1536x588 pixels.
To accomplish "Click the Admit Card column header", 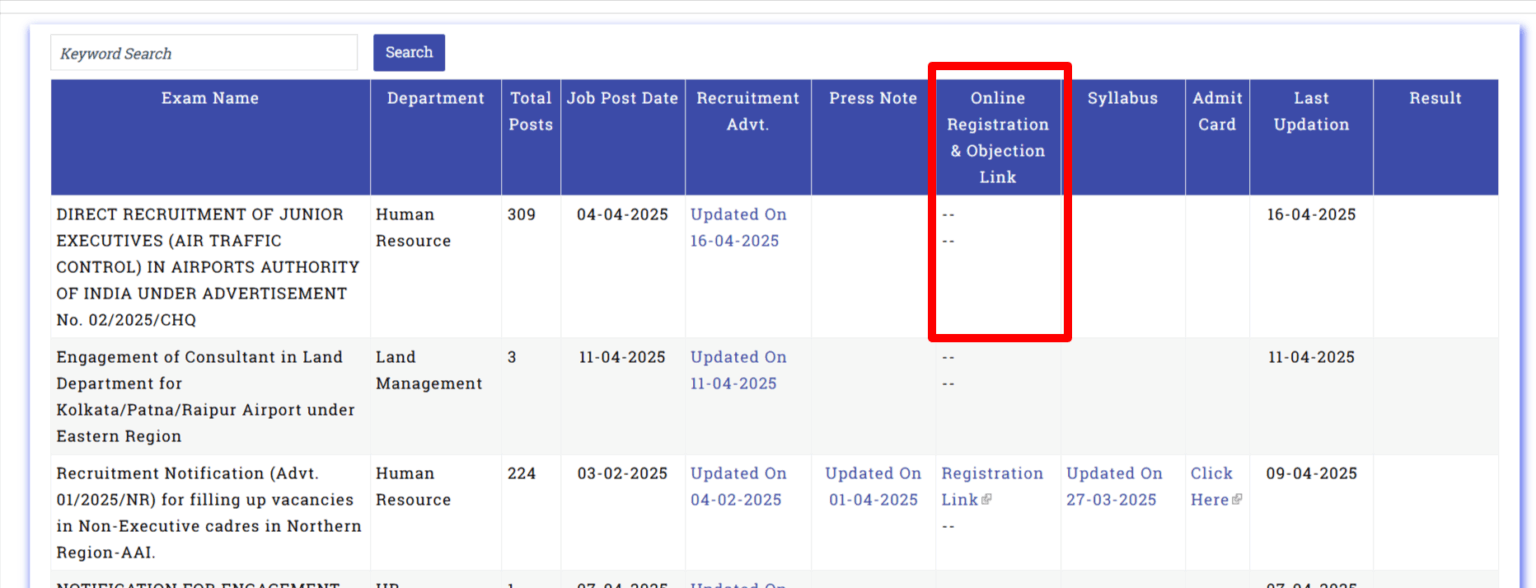I will click(1216, 111).
